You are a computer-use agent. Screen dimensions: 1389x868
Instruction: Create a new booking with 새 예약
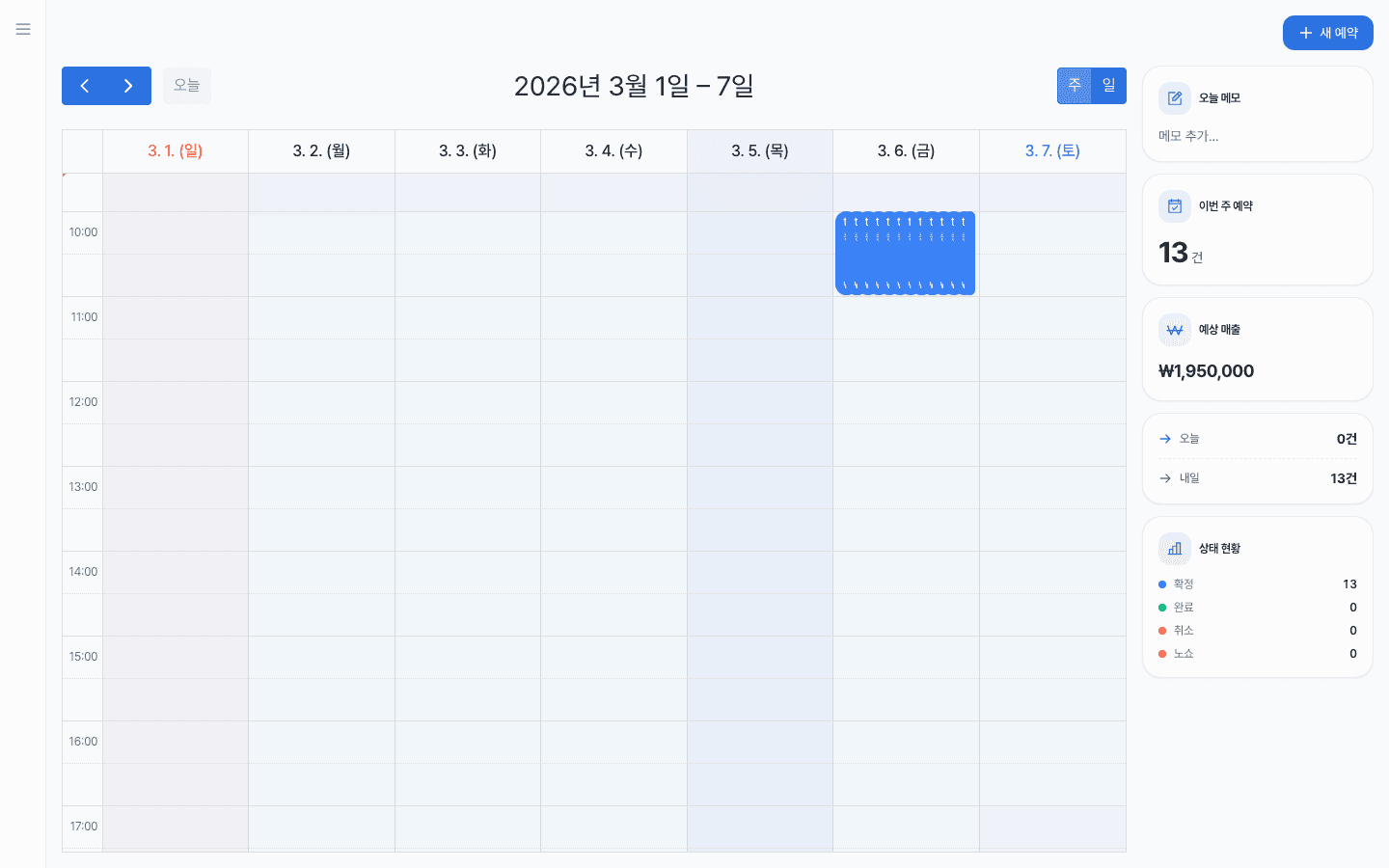(1327, 33)
